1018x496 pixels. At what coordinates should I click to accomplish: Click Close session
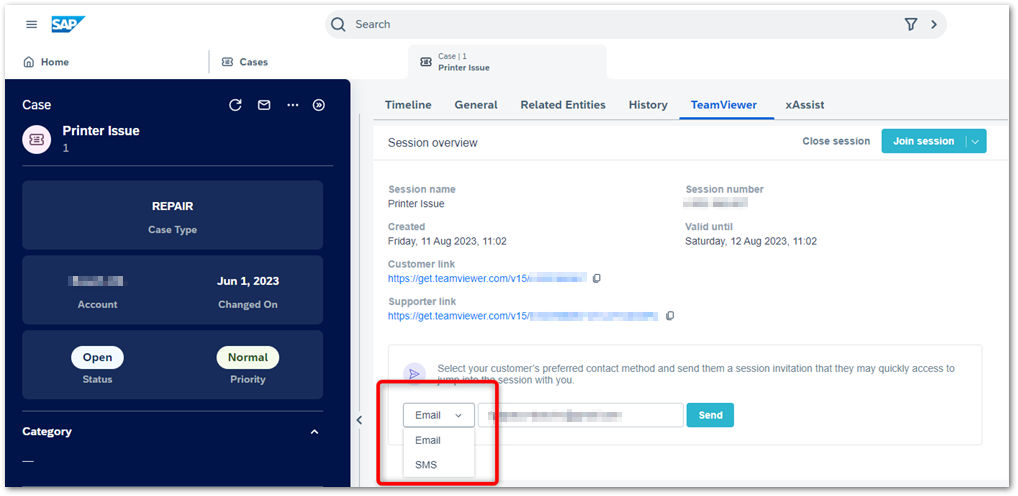coord(836,142)
